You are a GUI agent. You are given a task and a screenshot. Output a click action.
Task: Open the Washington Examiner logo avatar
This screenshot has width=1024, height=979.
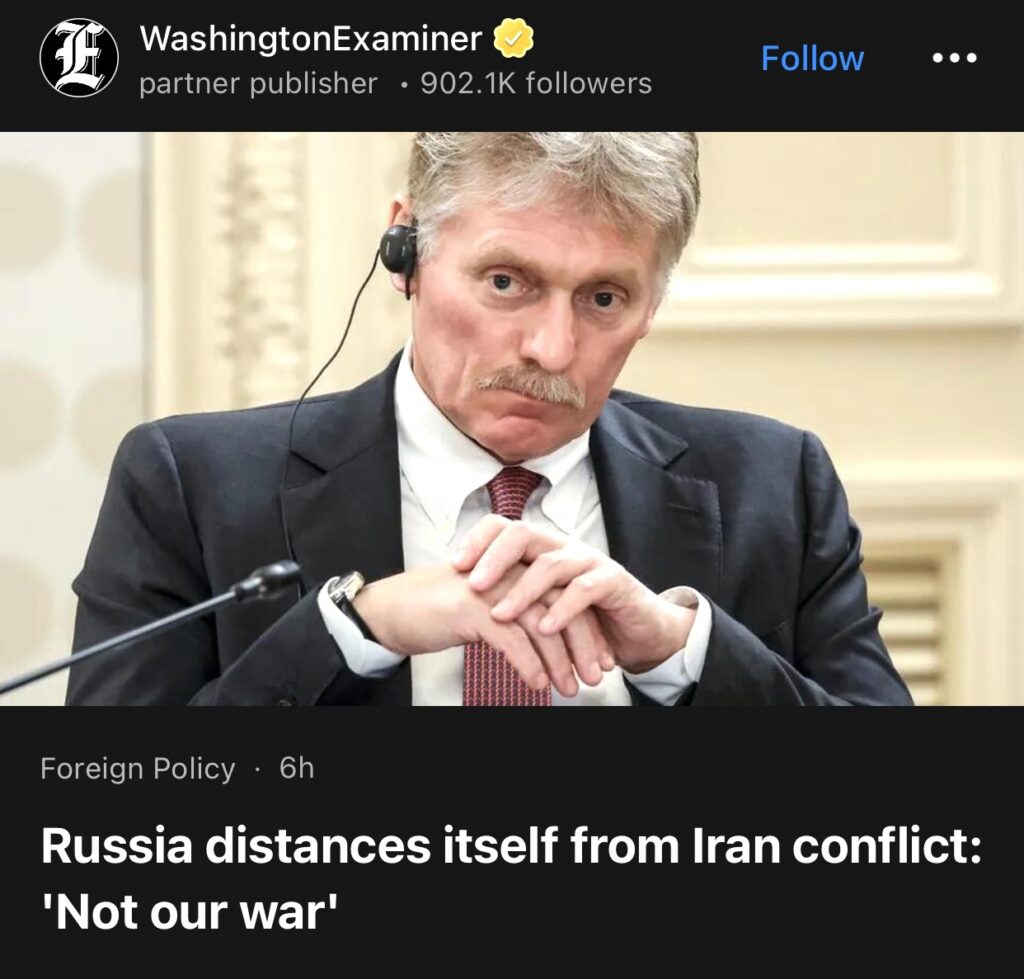pos(79,58)
